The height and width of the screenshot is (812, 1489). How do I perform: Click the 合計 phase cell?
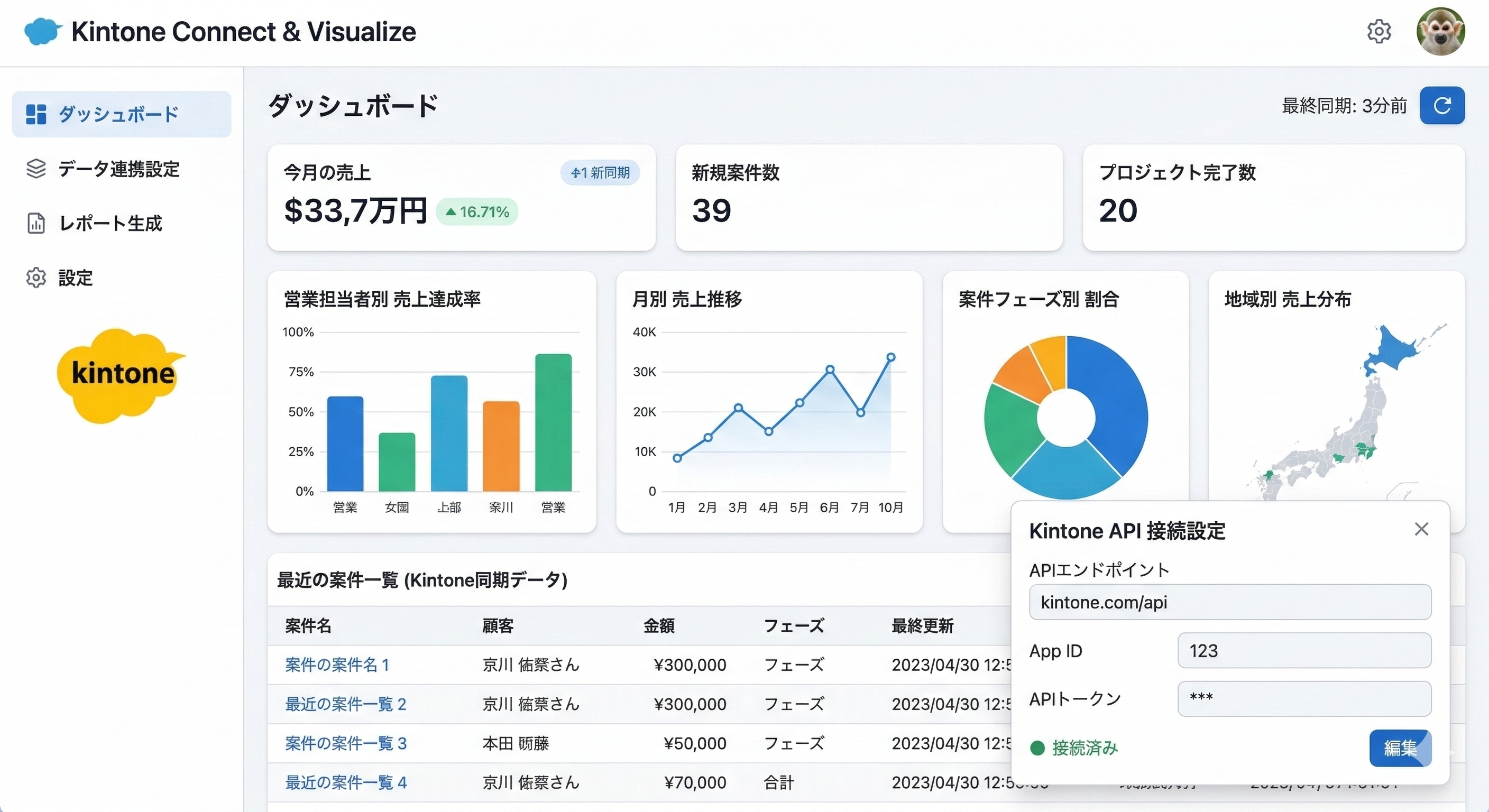coord(778,782)
